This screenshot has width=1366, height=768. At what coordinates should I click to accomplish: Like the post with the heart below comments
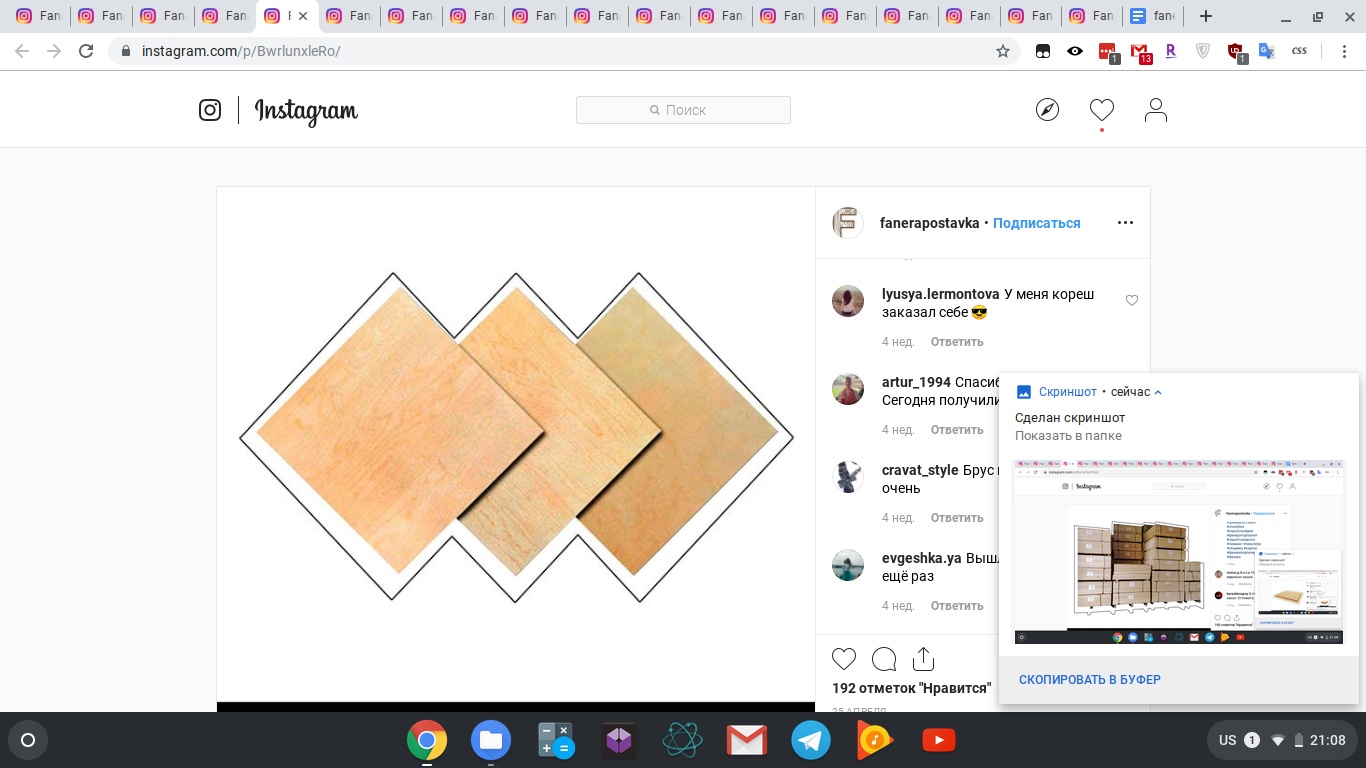844,659
